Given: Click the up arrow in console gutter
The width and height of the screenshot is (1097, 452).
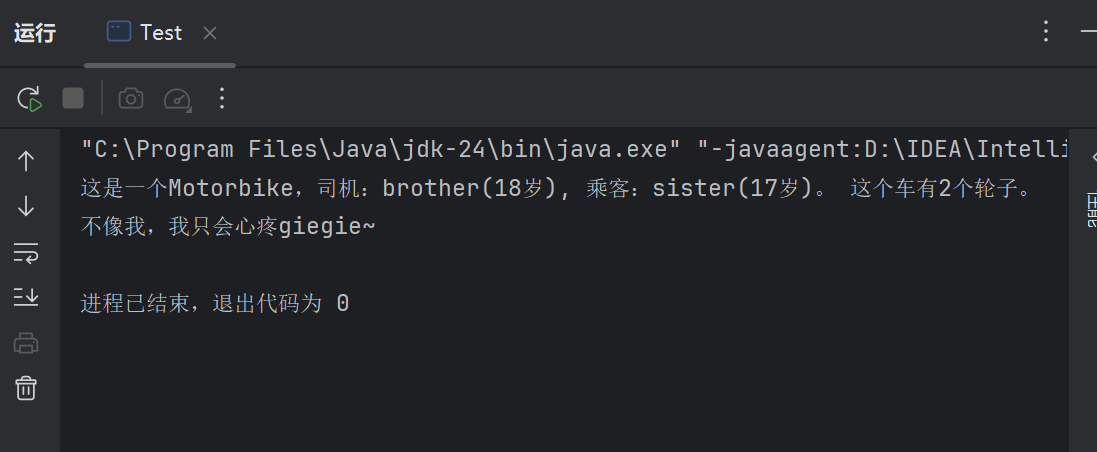Looking at the screenshot, I should 27,160.
